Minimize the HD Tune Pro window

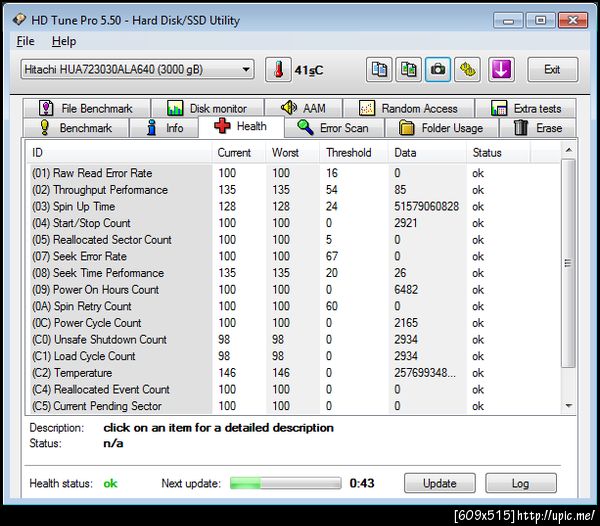pyautogui.click(x=508, y=20)
